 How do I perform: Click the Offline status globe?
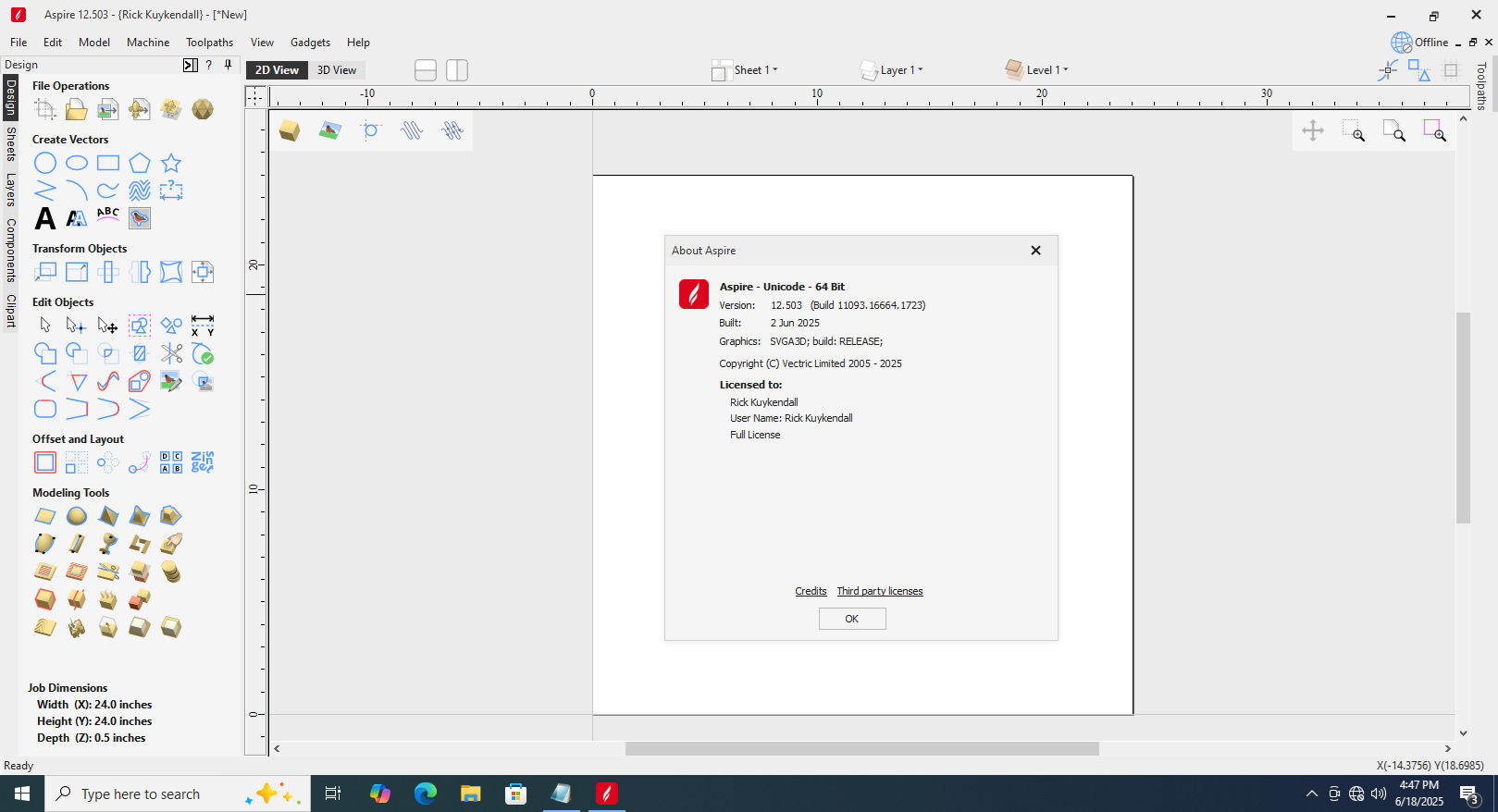pos(1402,43)
